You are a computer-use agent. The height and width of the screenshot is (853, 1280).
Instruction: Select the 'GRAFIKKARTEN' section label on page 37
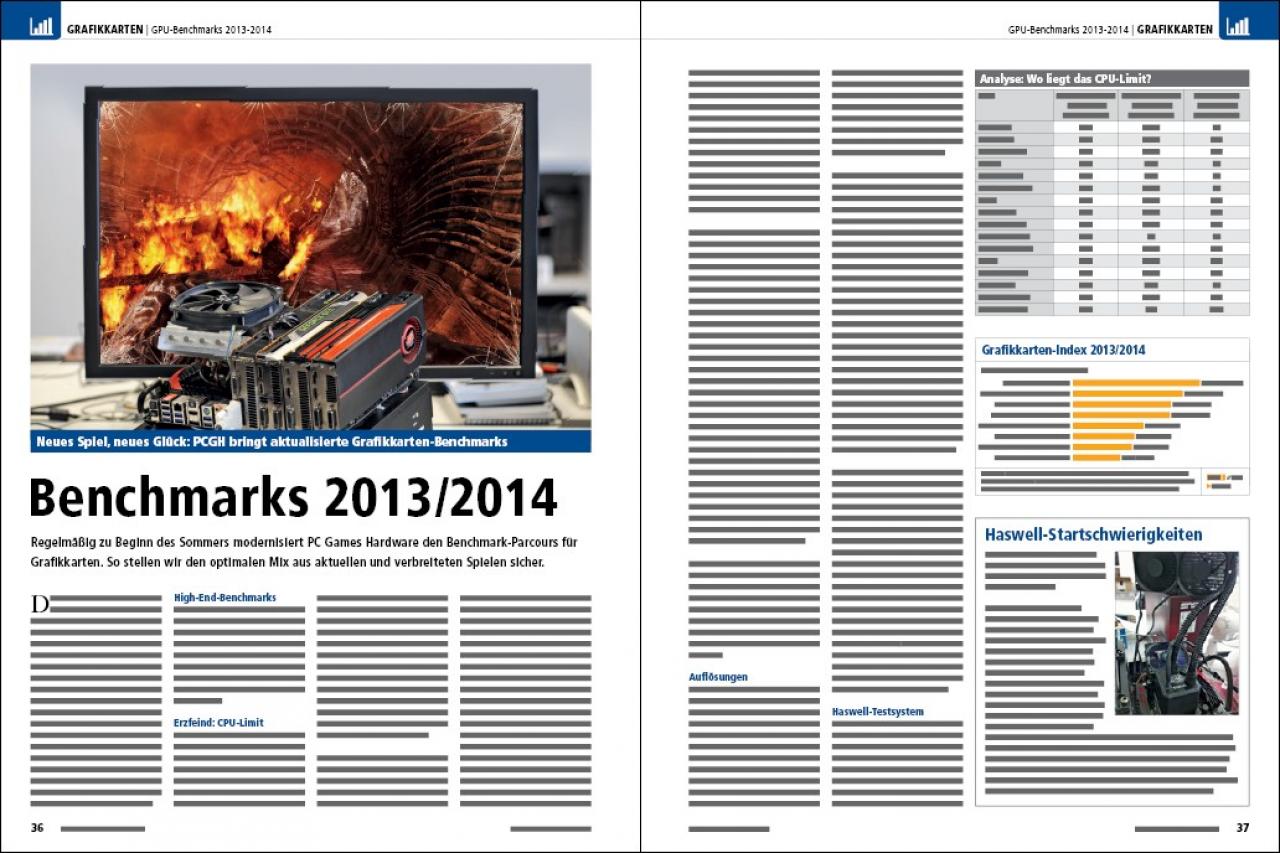click(x=1175, y=29)
